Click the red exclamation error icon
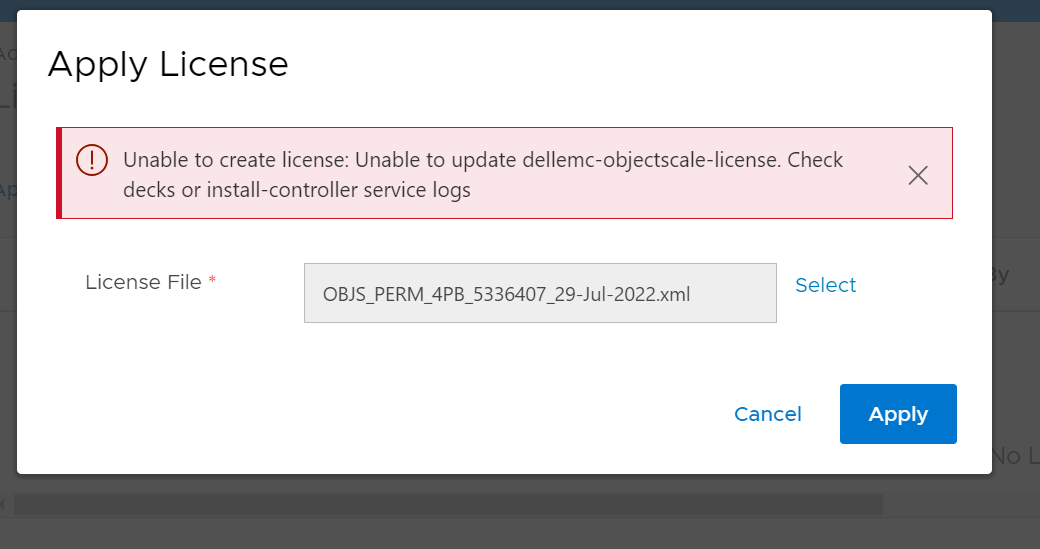This screenshot has width=1040, height=549. coord(92,160)
